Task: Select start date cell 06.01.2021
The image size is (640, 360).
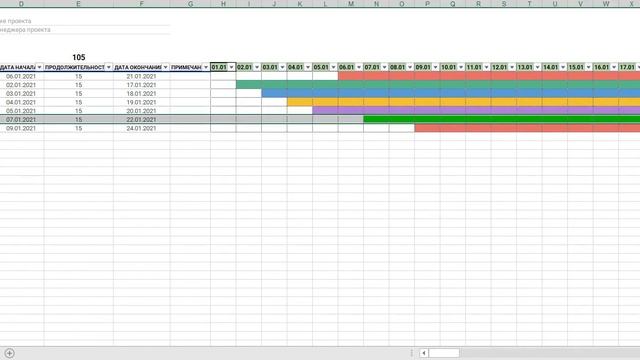Action: point(22,76)
